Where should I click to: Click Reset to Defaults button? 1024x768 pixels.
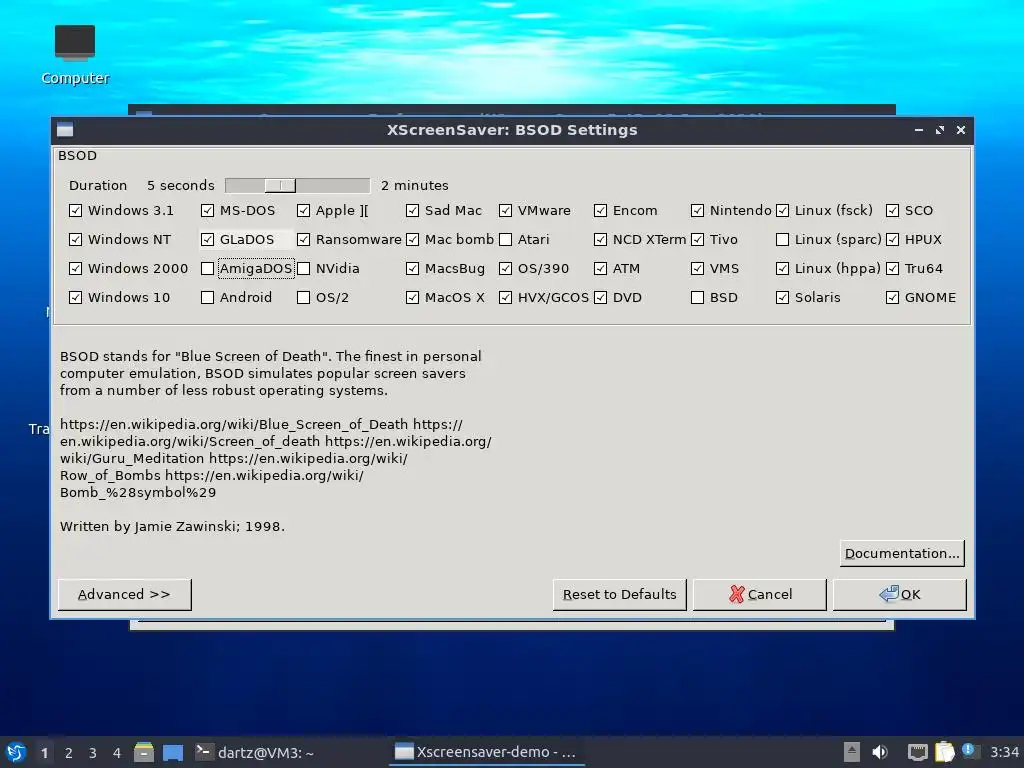[x=620, y=594]
